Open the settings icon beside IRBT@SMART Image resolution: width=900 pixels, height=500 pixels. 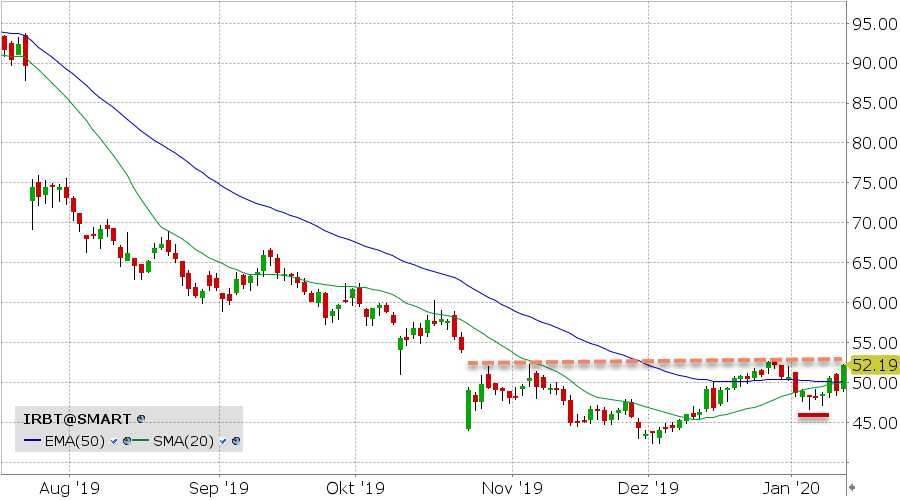(x=141, y=419)
